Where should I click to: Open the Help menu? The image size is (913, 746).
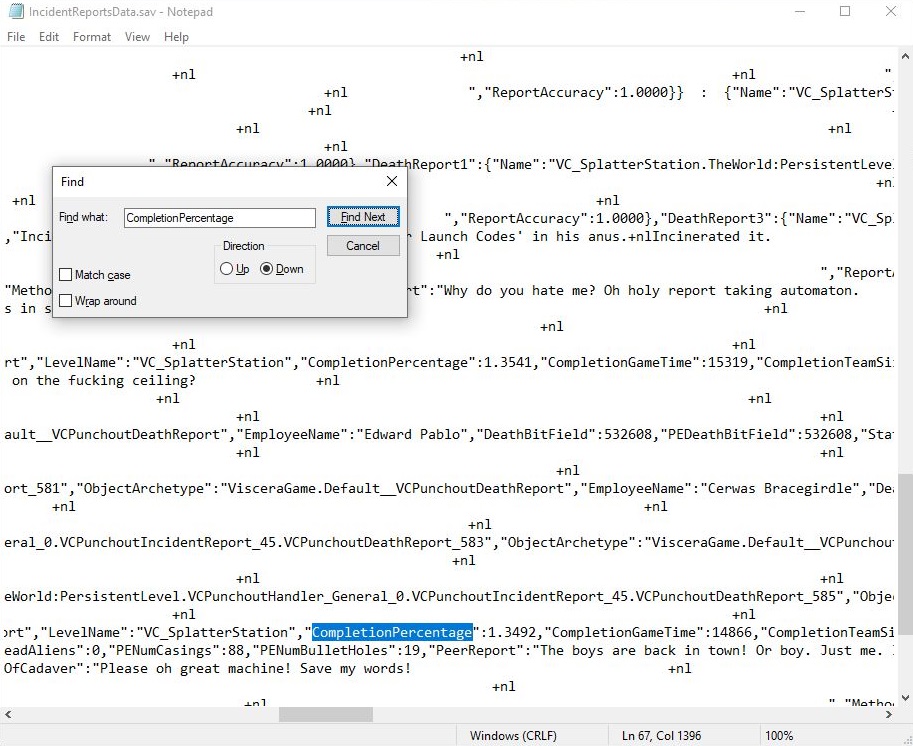click(176, 37)
